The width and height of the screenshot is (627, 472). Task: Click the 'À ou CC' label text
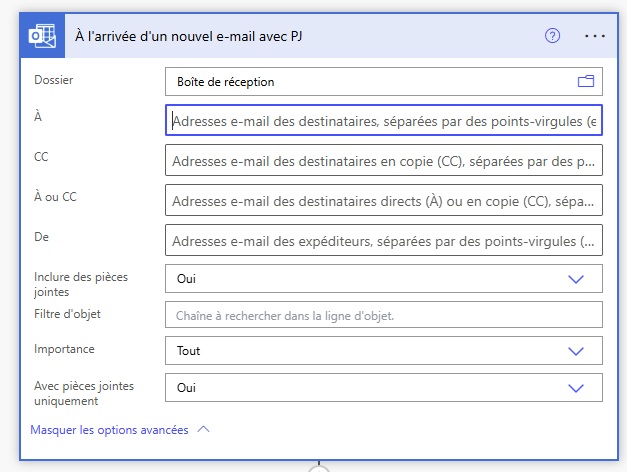click(x=55, y=197)
